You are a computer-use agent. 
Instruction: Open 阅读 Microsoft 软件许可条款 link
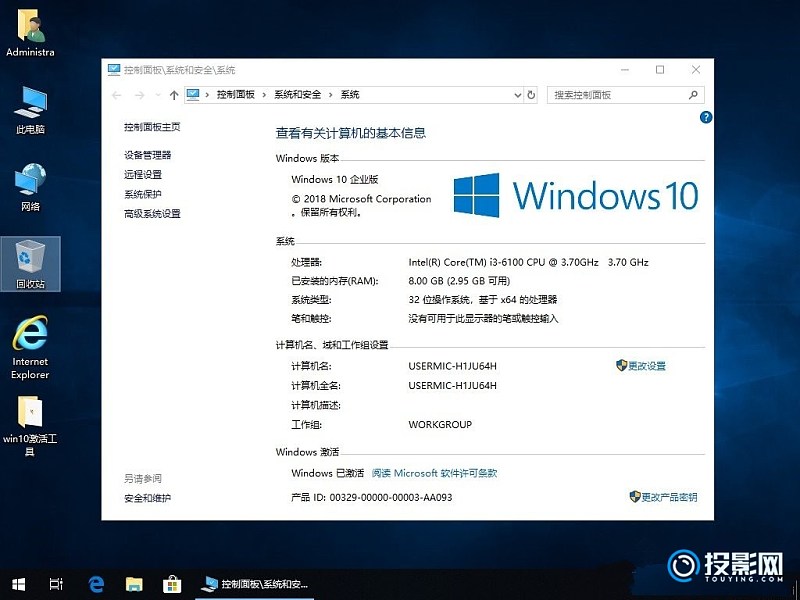tap(434, 473)
